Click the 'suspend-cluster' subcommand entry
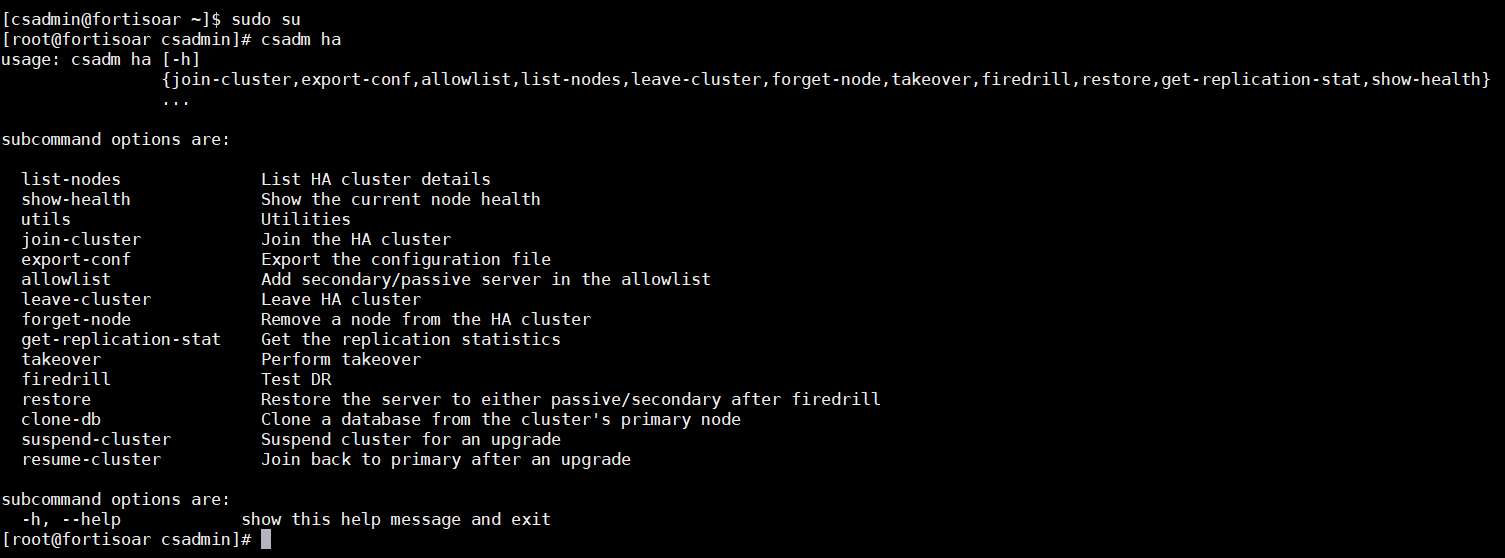The image size is (1505, 558). click(x=96, y=439)
